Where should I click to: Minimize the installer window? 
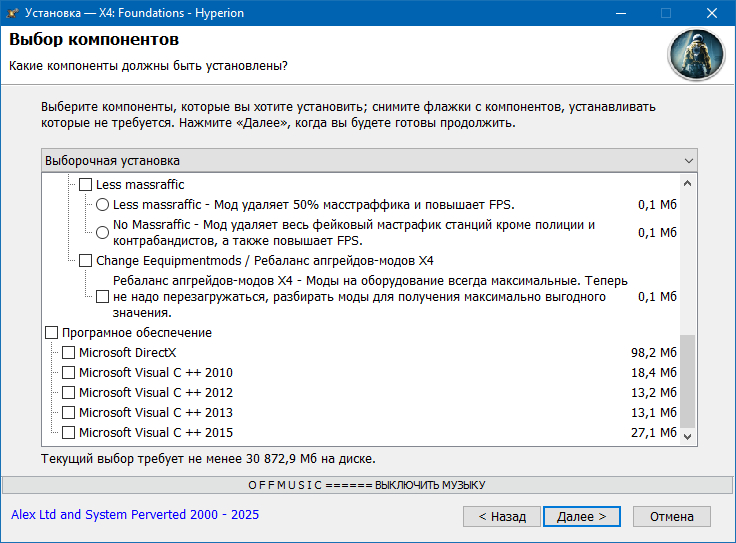(621, 13)
